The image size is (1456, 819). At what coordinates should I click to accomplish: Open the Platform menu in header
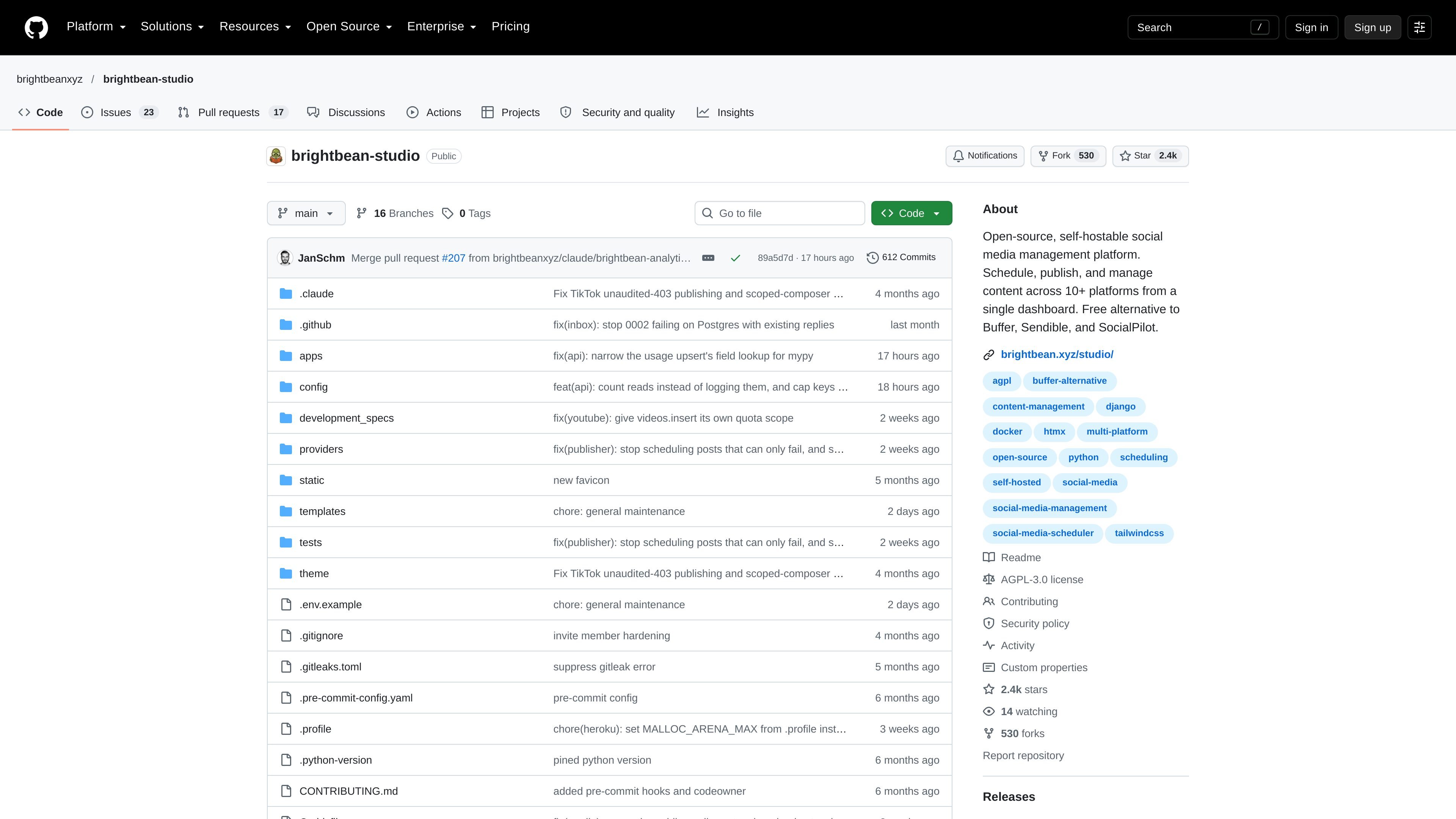coord(96,27)
